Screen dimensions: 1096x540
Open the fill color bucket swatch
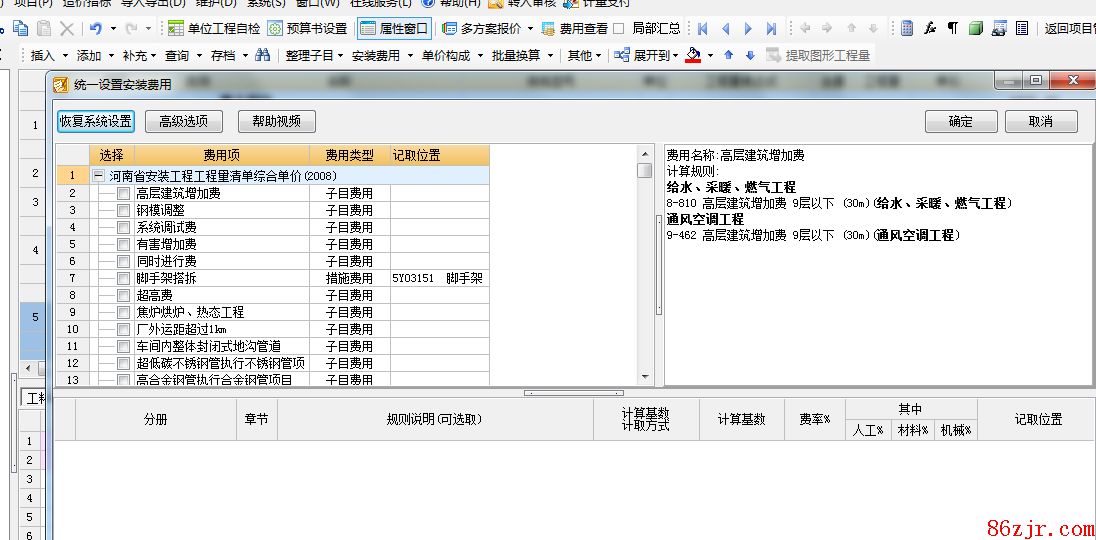693,56
